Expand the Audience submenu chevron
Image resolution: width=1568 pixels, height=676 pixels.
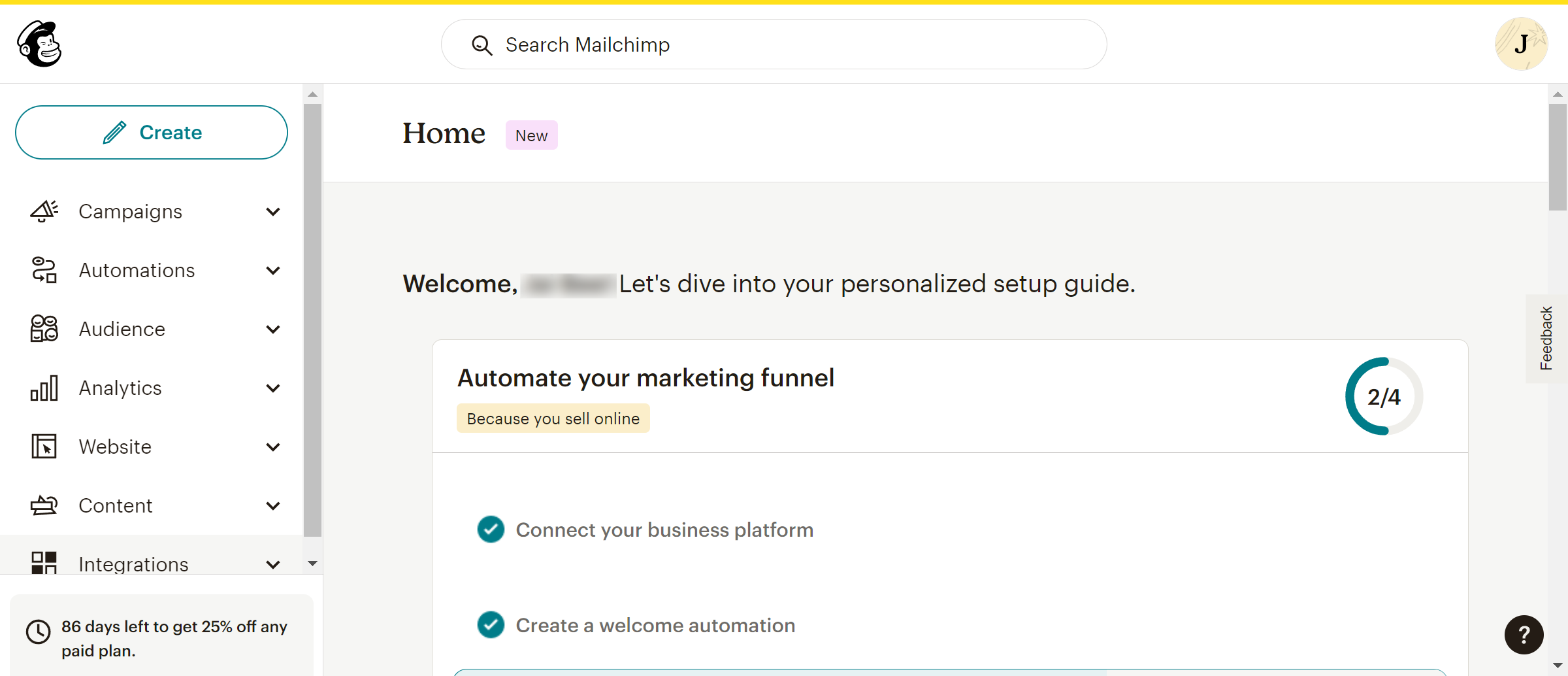click(273, 329)
